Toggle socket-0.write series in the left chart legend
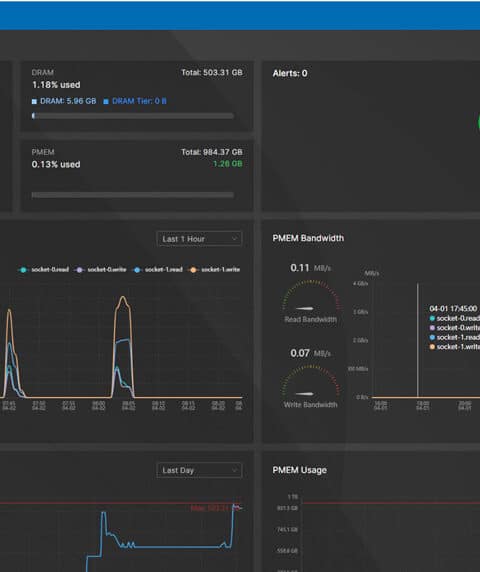The height and width of the screenshot is (572, 480). [x=100, y=270]
